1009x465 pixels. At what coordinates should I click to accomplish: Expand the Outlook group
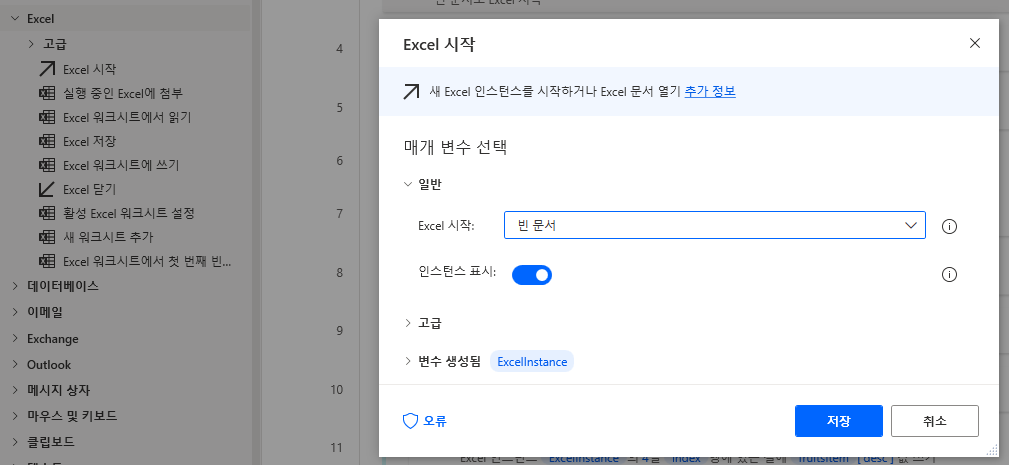point(15,364)
